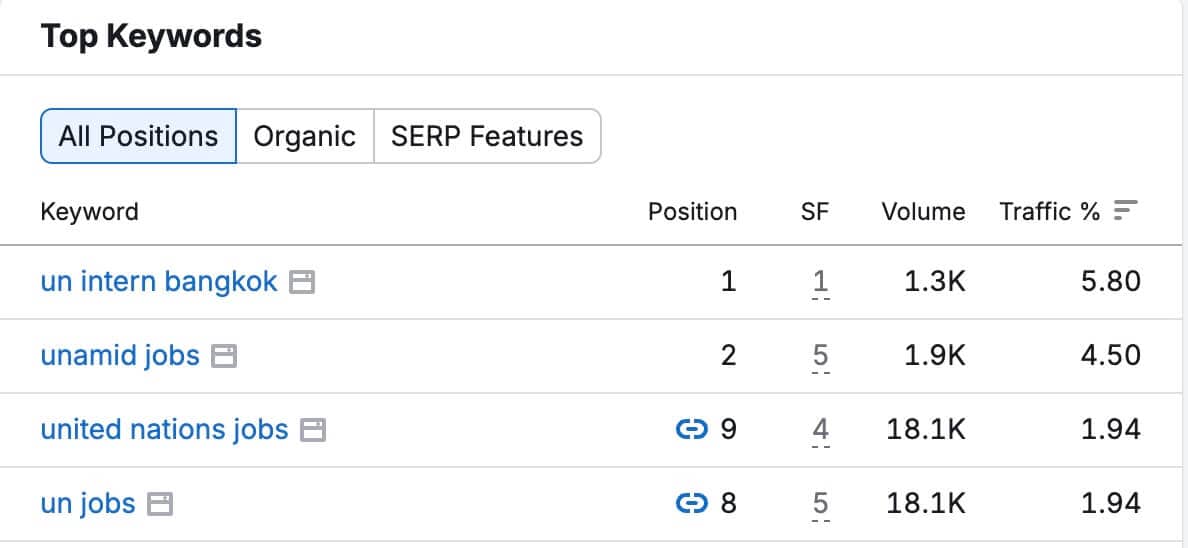The width and height of the screenshot is (1188, 548).
Task: Click SF value 5 for un jobs
Action: tap(820, 505)
